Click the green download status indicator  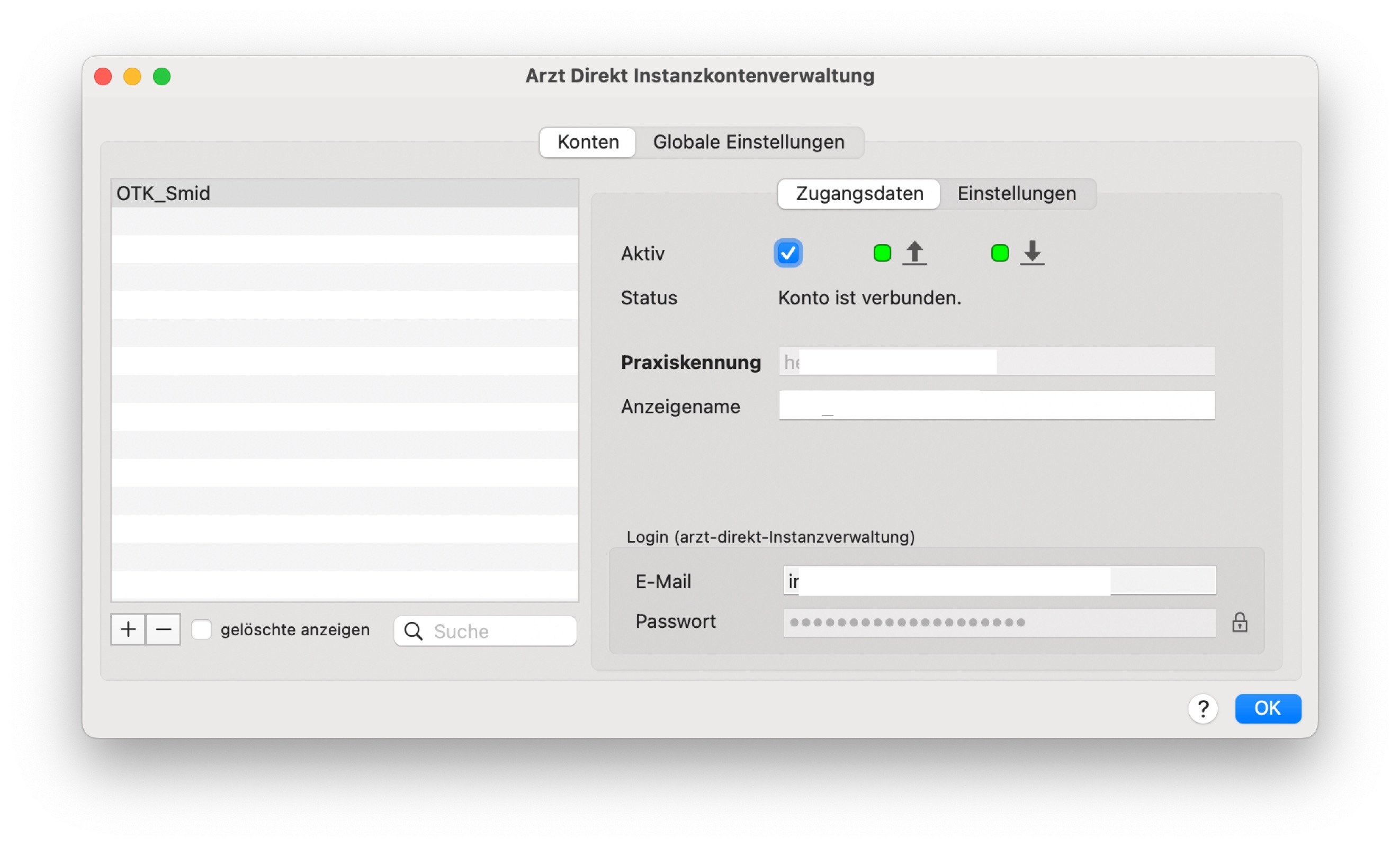coord(1000,254)
